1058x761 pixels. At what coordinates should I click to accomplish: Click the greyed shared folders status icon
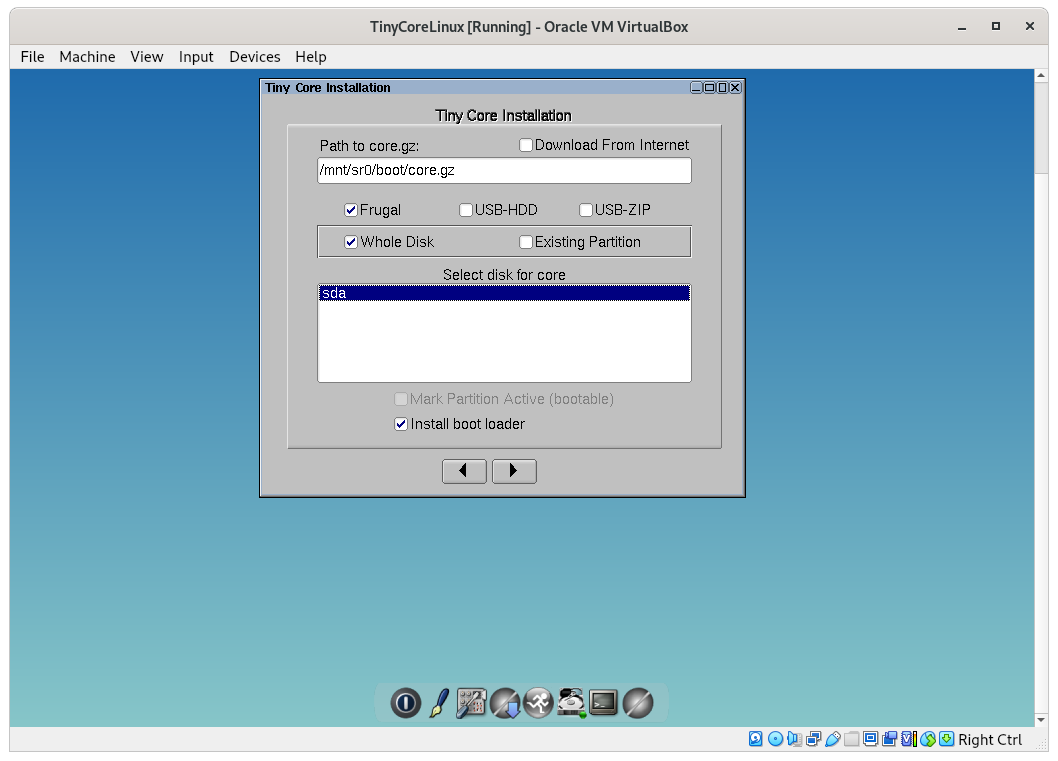[852, 739]
